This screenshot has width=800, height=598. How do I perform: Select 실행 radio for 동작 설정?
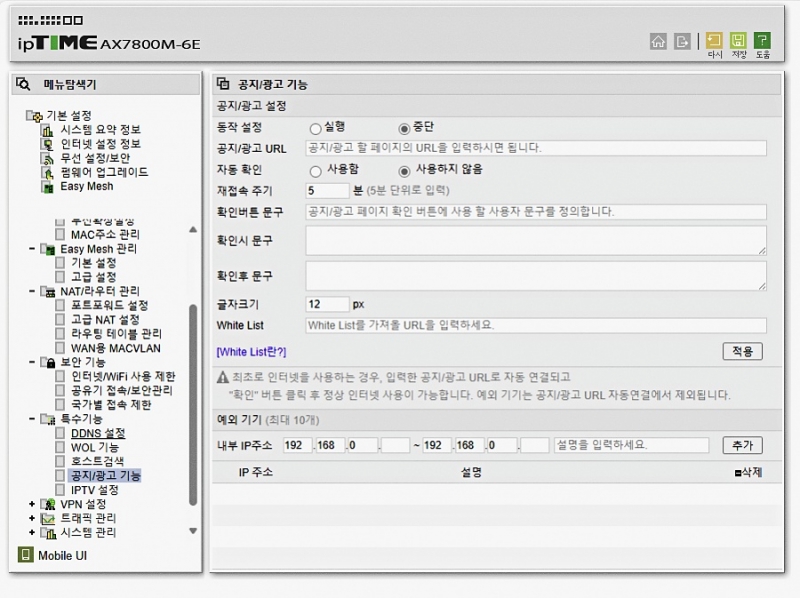[x=316, y=128]
